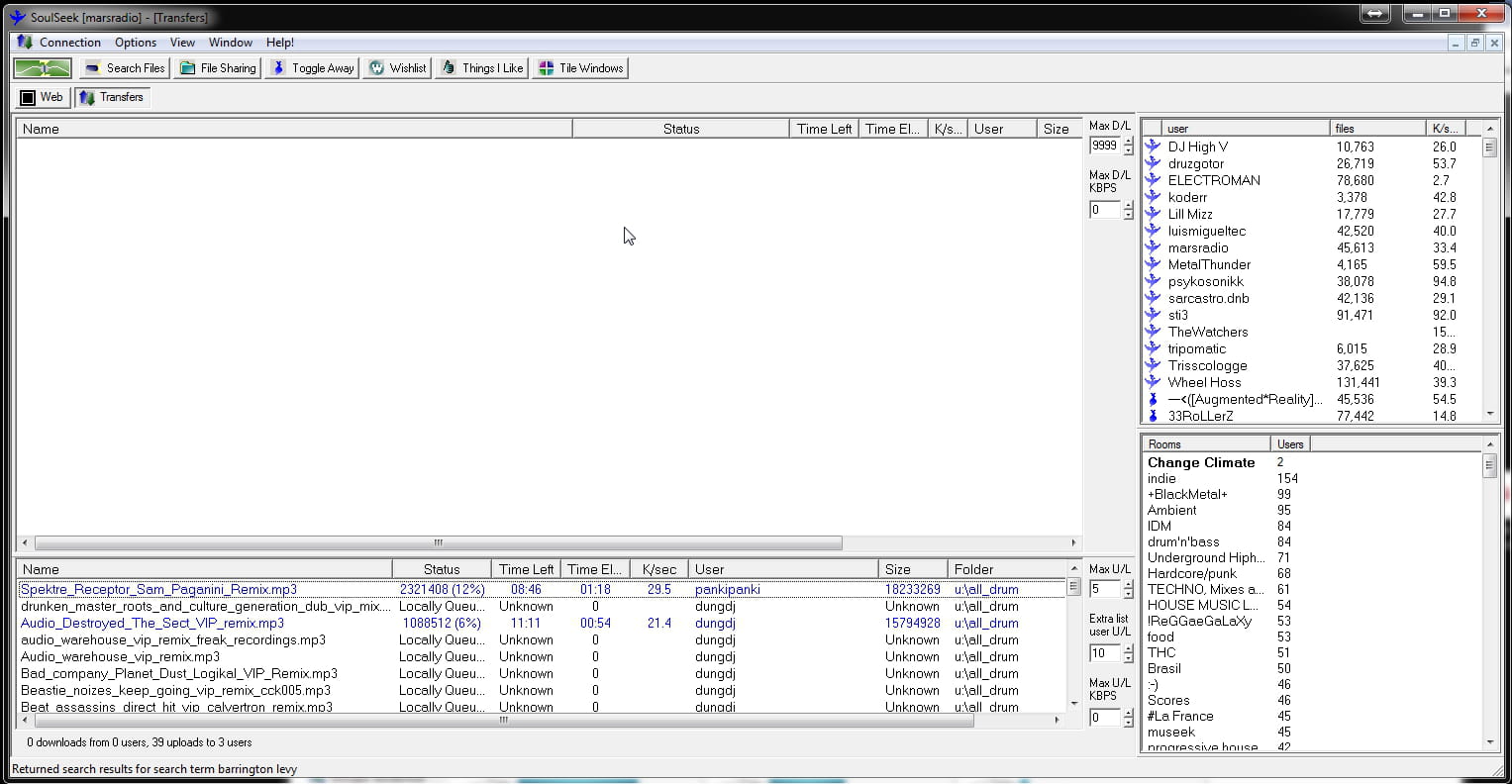Click the green connection status icon
Screen dimensions: 1512x784
point(43,68)
